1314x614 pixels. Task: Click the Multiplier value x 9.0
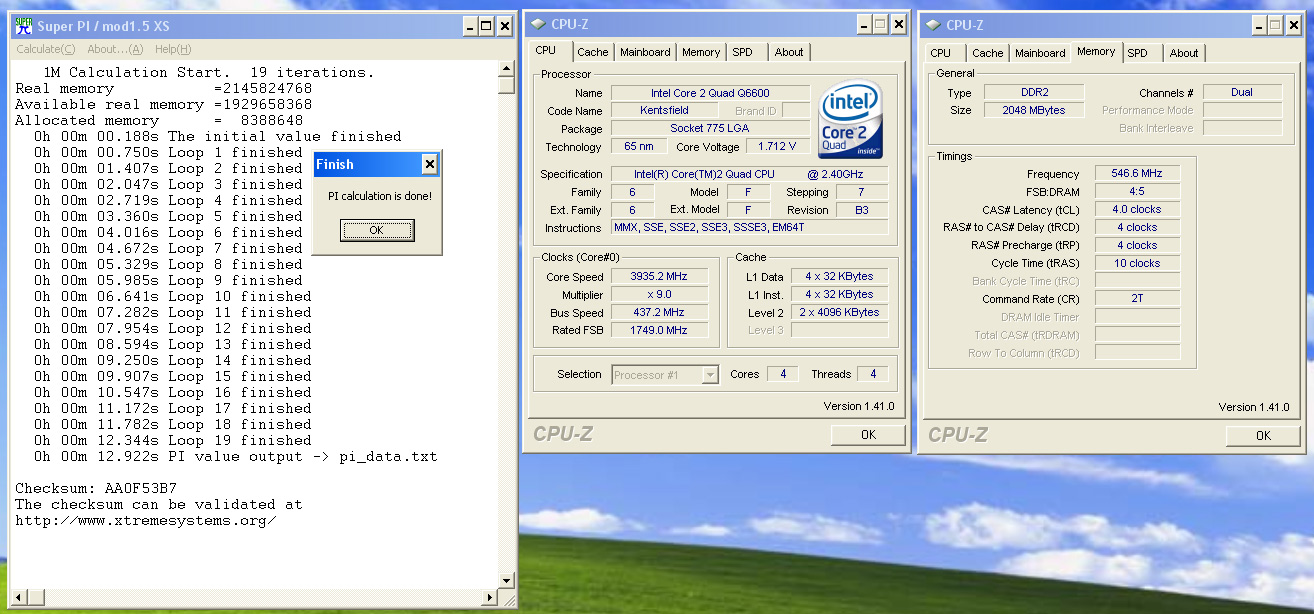659,295
